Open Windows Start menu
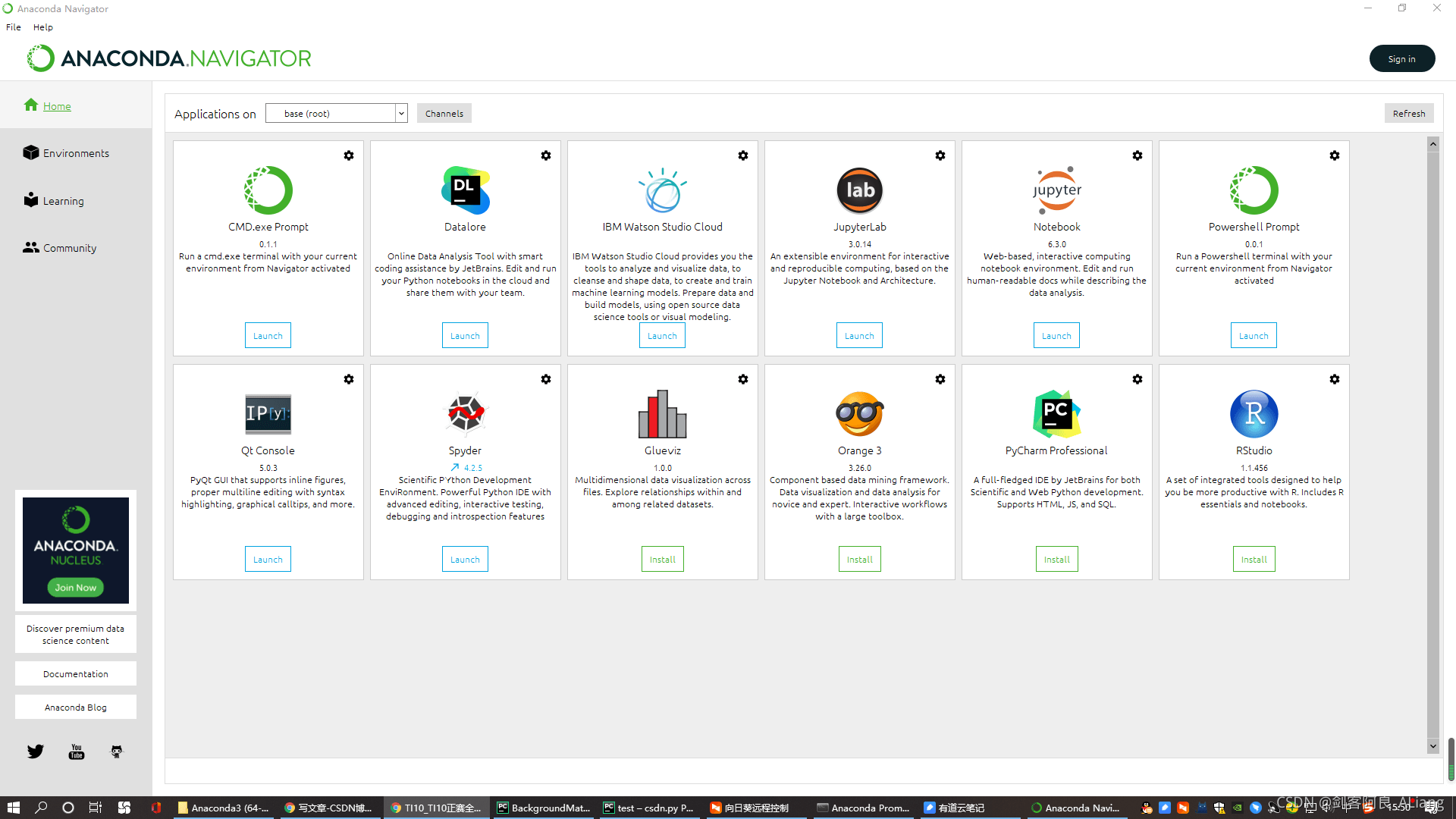Screen dimensions: 1456x819 tap(13, 808)
